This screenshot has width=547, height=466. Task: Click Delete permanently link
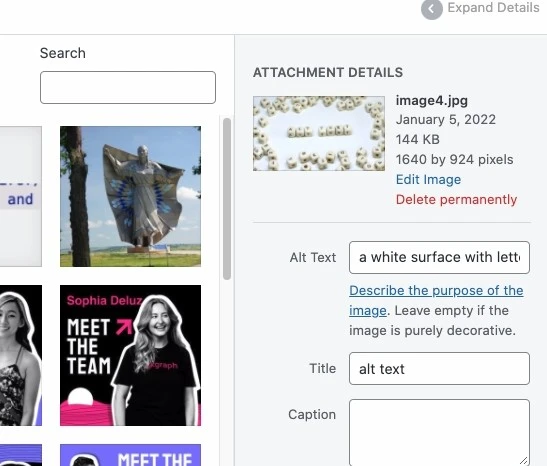456,200
